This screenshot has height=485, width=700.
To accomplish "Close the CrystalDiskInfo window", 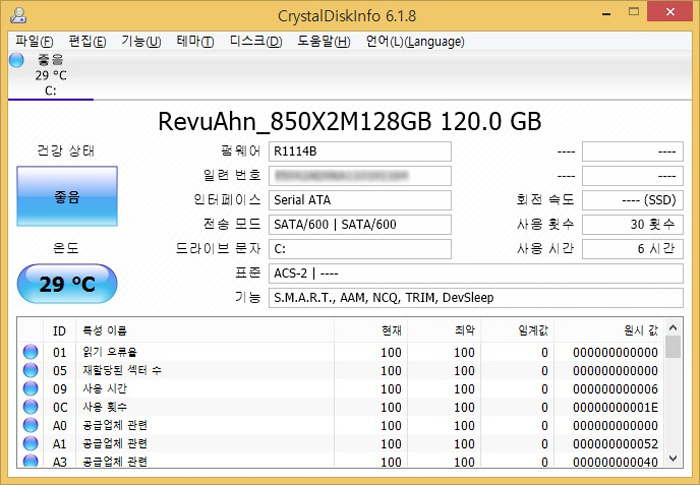I will point(670,12).
